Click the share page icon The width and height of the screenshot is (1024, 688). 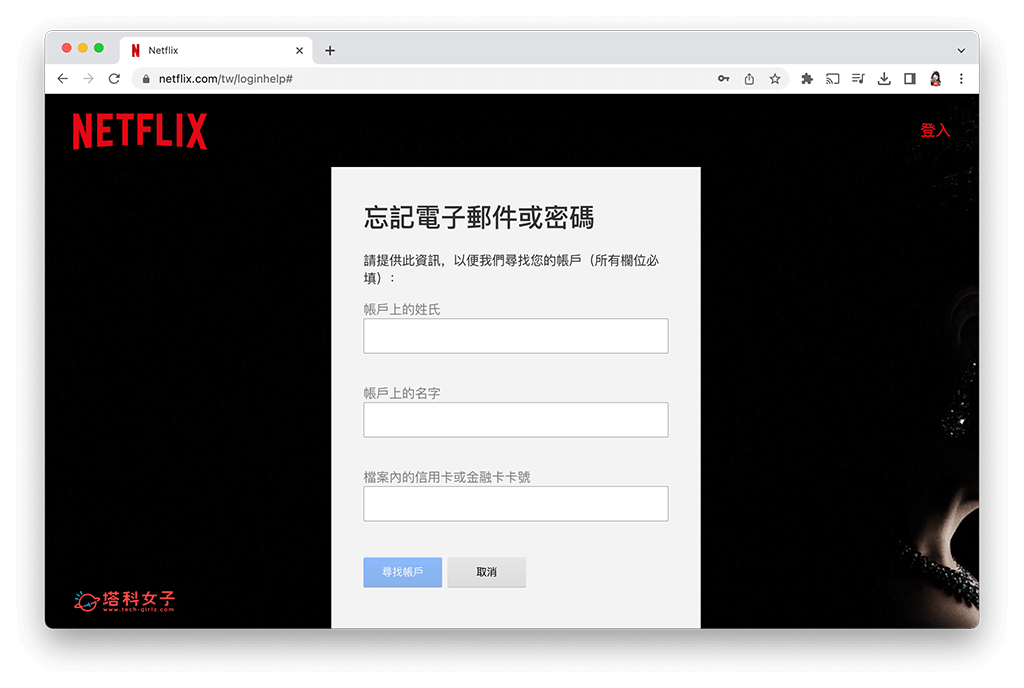[749, 79]
